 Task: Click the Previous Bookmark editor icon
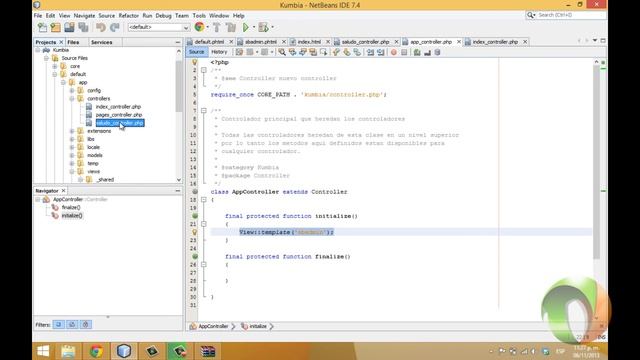336,52
